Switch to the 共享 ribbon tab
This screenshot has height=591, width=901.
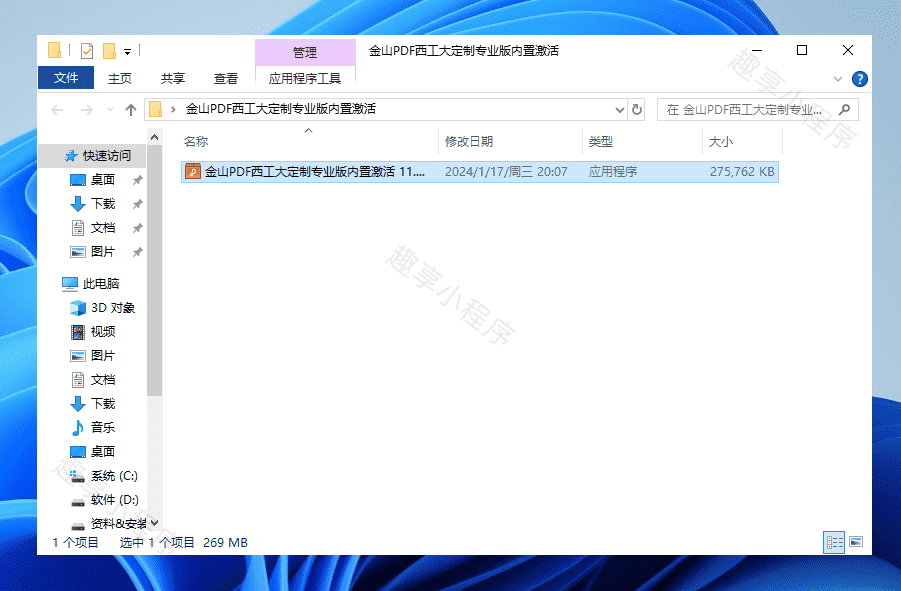[x=173, y=79]
